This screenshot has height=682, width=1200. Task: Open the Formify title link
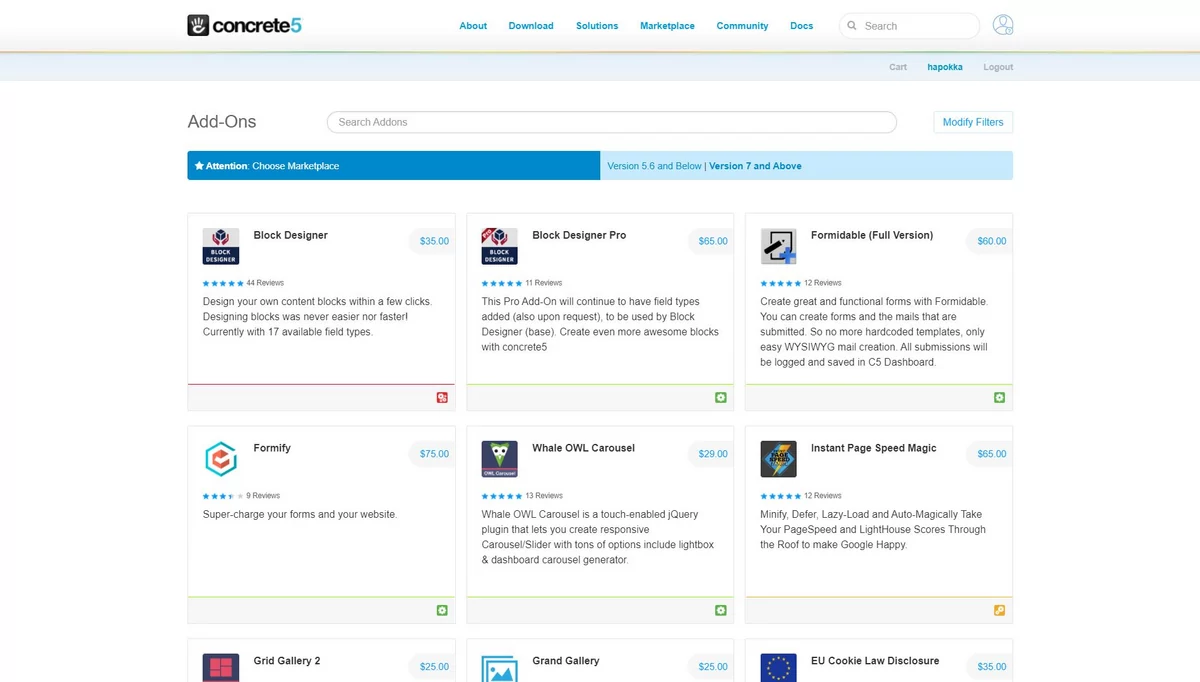[x=272, y=448]
